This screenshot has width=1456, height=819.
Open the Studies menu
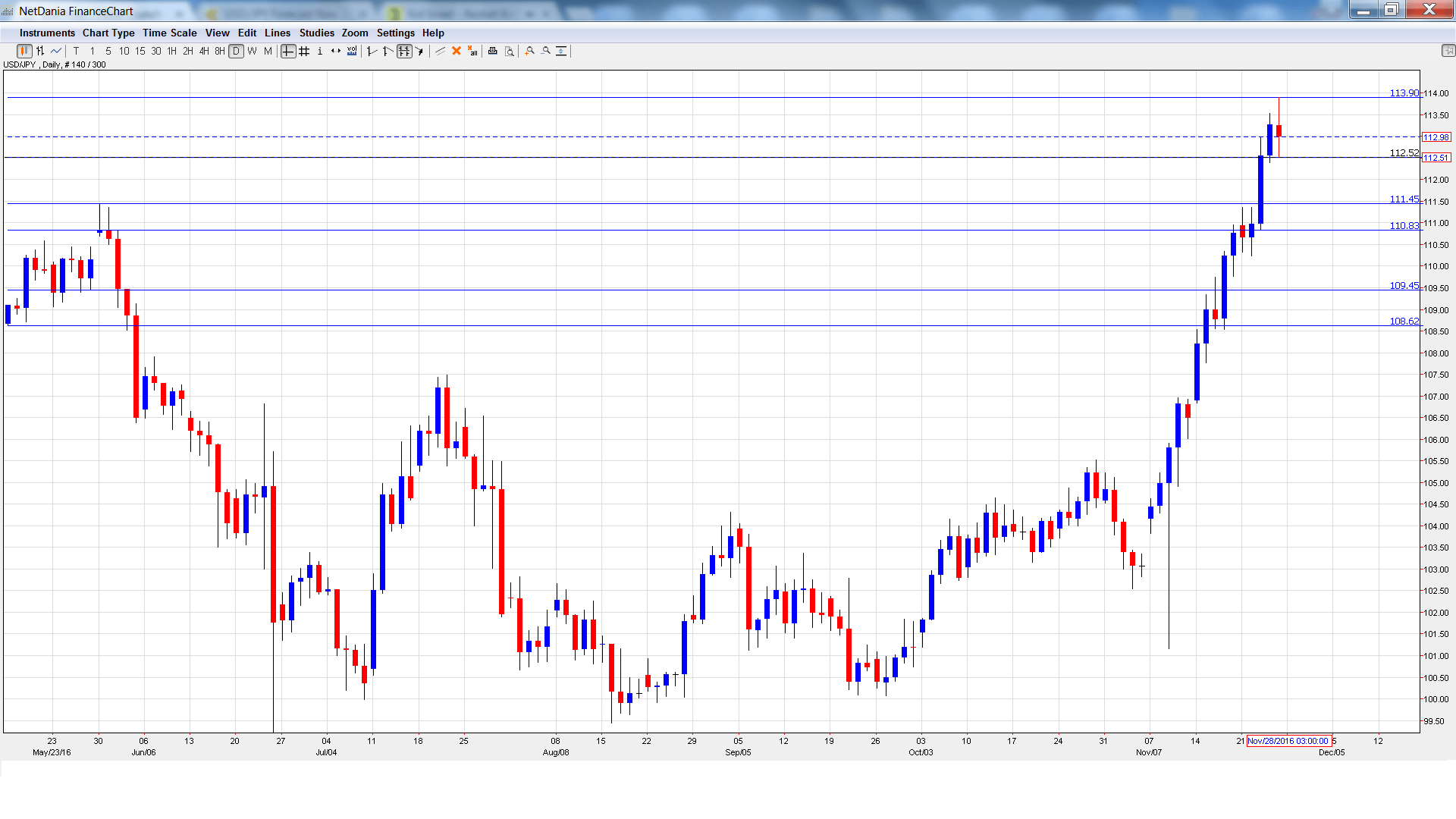click(316, 33)
